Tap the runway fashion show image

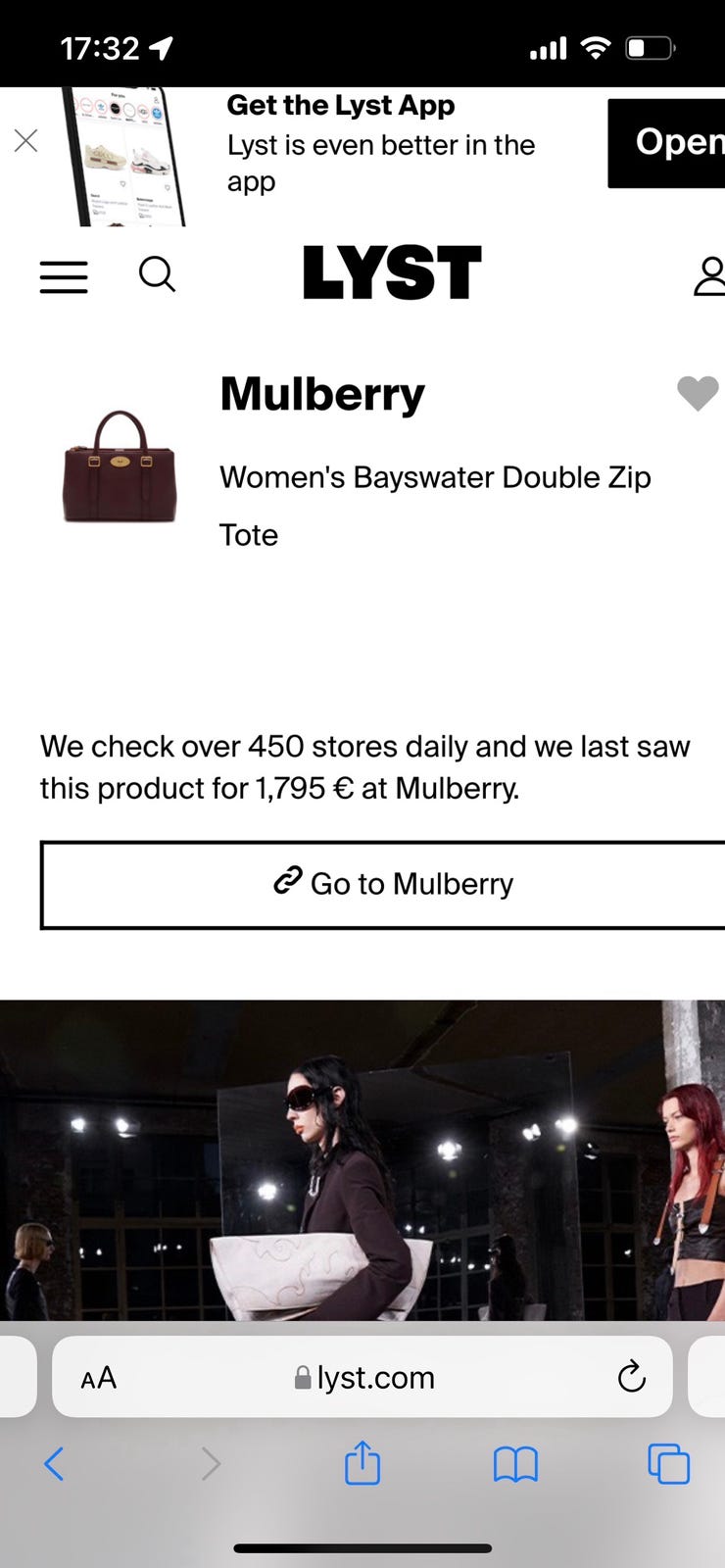pyautogui.click(x=362, y=1160)
